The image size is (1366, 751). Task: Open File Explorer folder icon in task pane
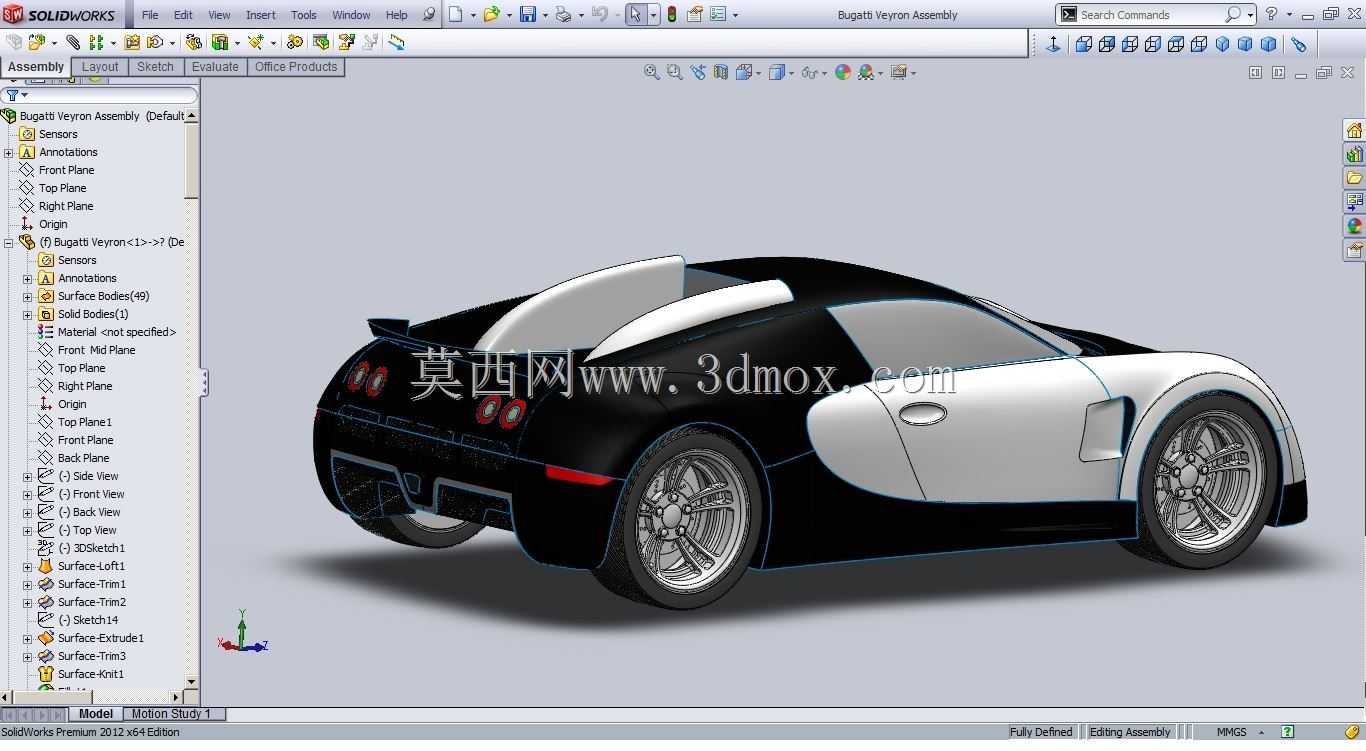[1354, 178]
